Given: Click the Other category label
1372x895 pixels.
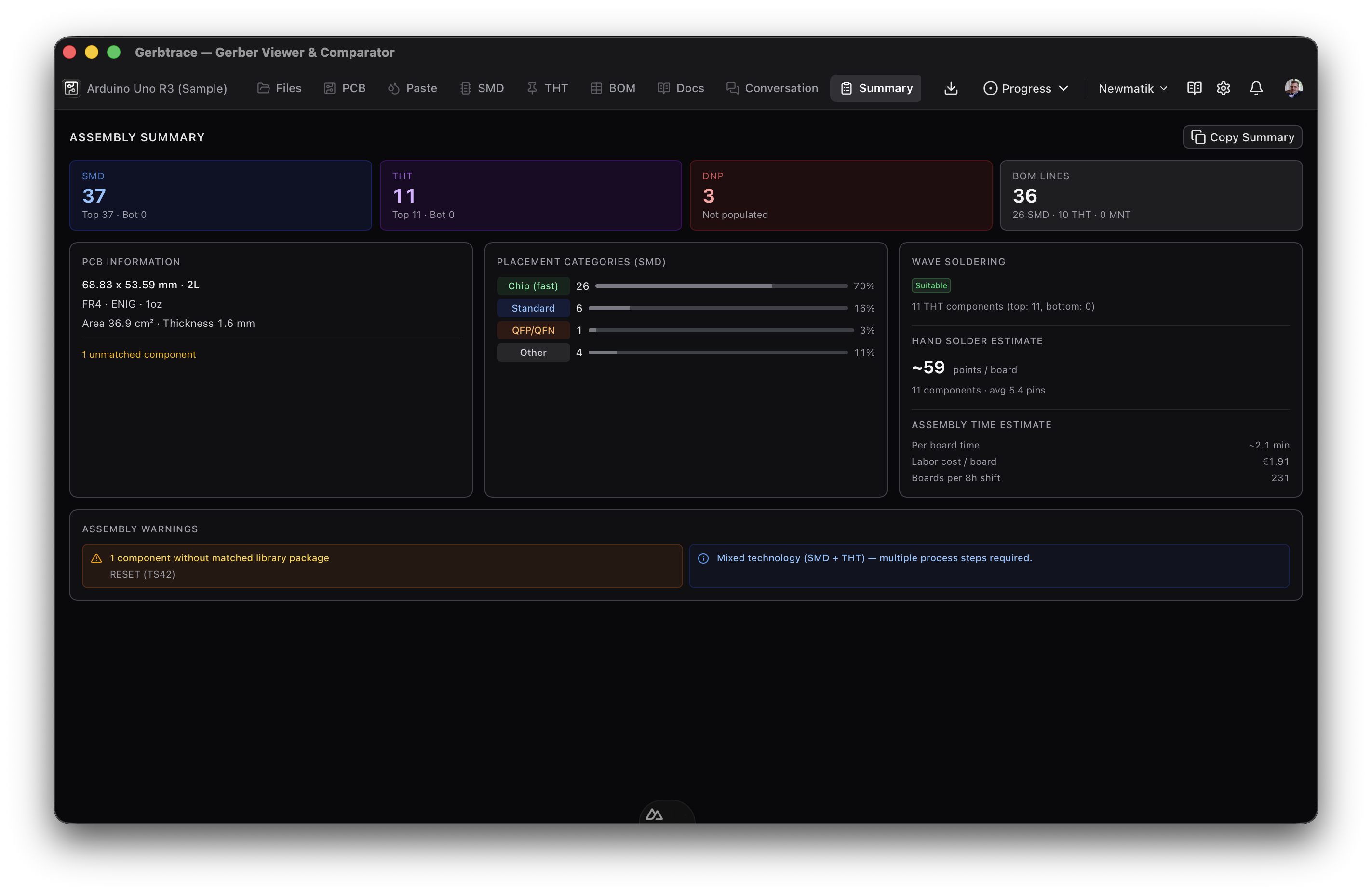Looking at the screenshot, I should pyautogui.click(x=533, y=353).
